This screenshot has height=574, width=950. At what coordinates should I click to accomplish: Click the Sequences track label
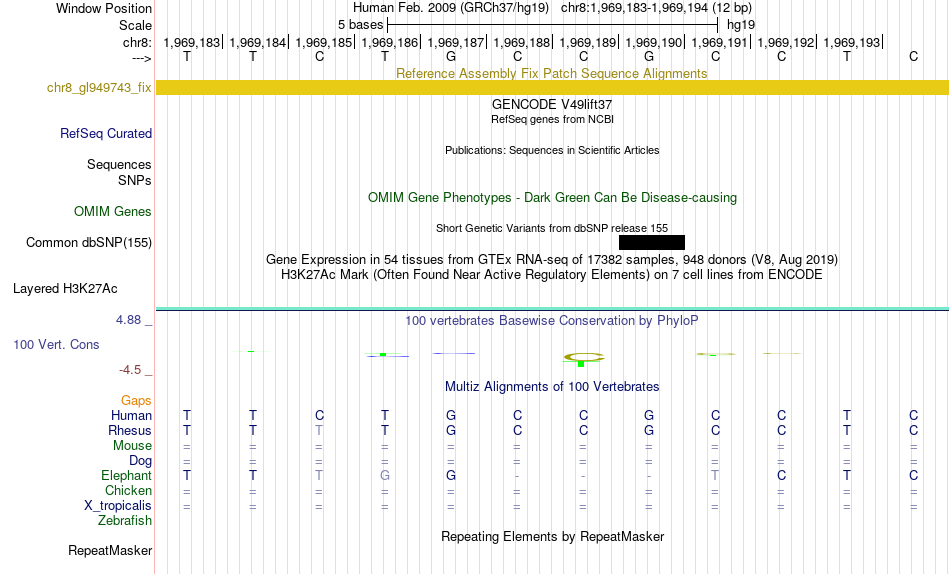click(119, 164)
